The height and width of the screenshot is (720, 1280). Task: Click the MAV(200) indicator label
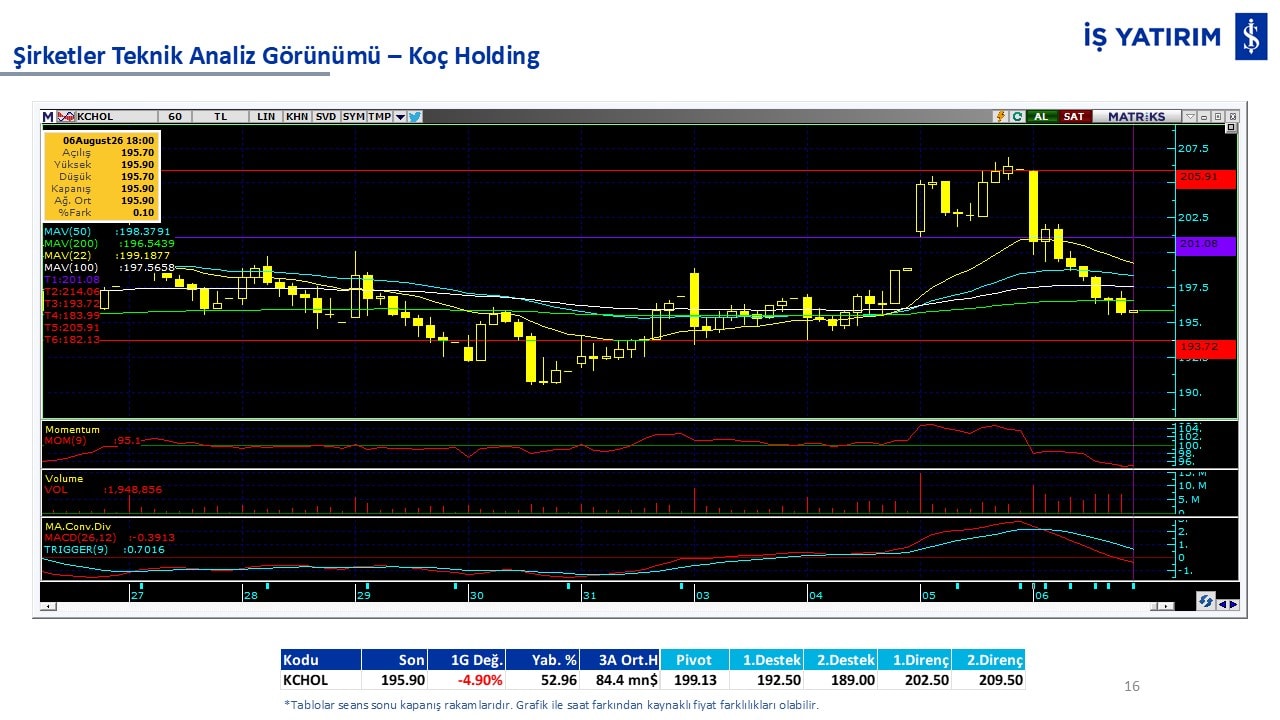tap(69, 243)
